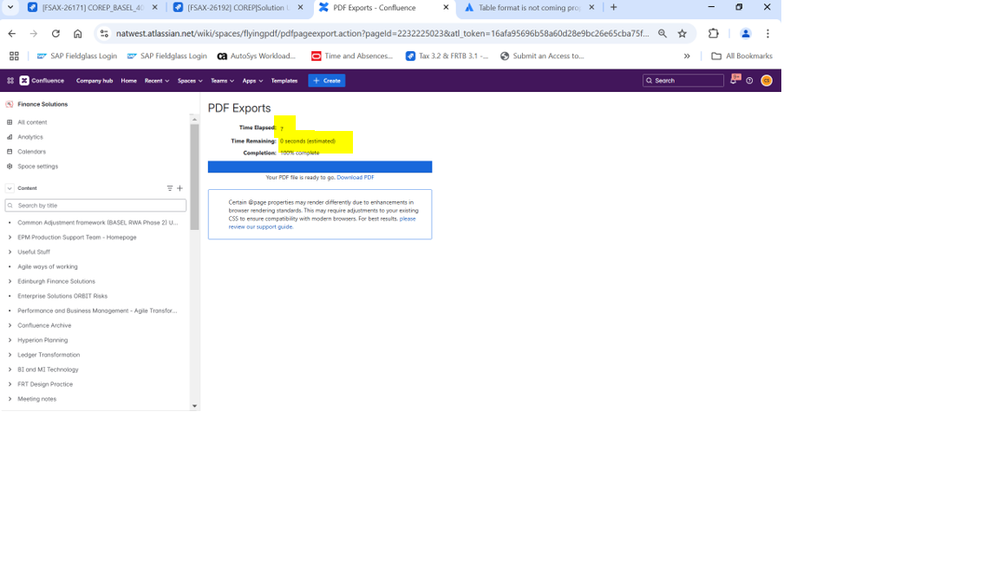Open Chrome three-dot menu
The image size is (999, 562).
[x=768, y=33]
